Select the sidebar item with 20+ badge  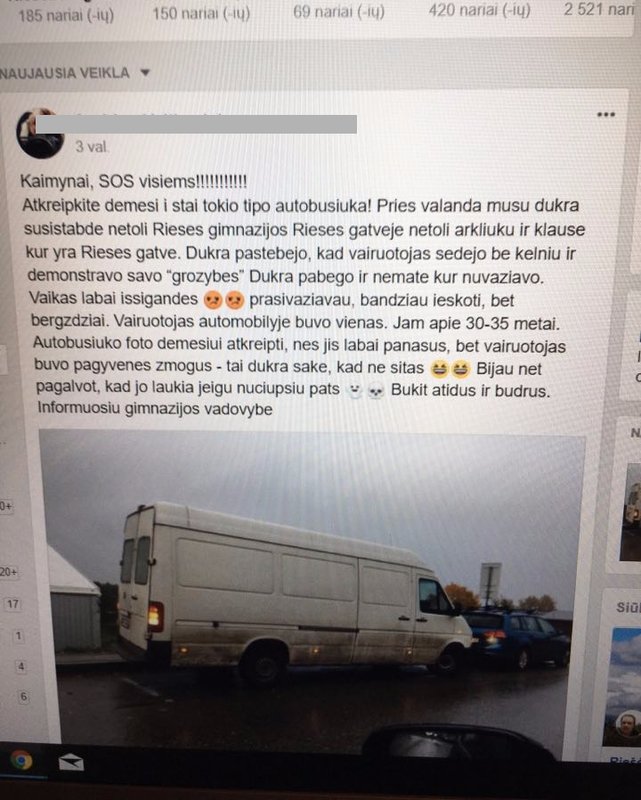tap(8, 572)
